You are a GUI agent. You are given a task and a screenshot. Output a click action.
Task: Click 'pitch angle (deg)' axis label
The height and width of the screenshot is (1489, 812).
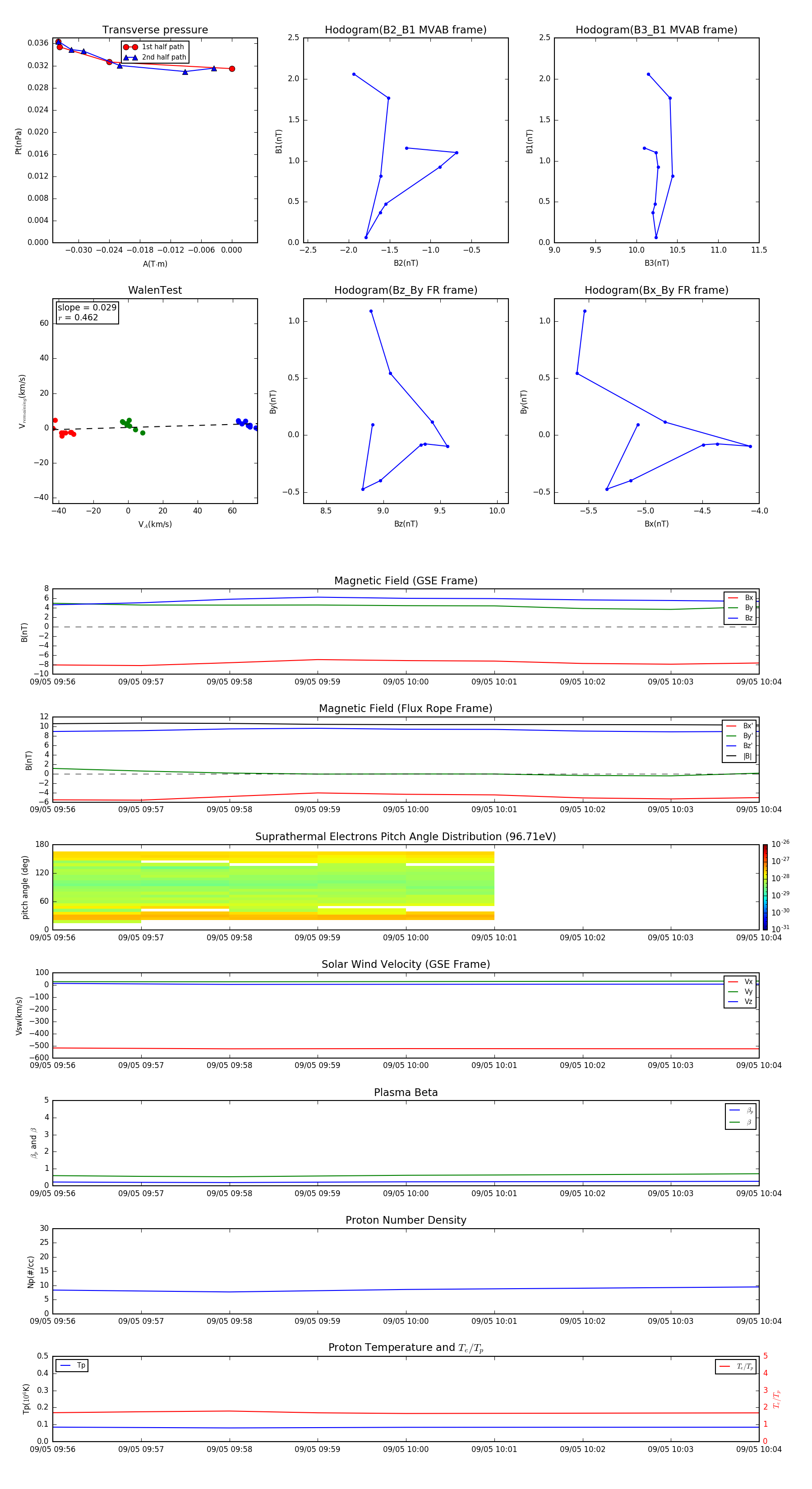[x=25, y=887]
